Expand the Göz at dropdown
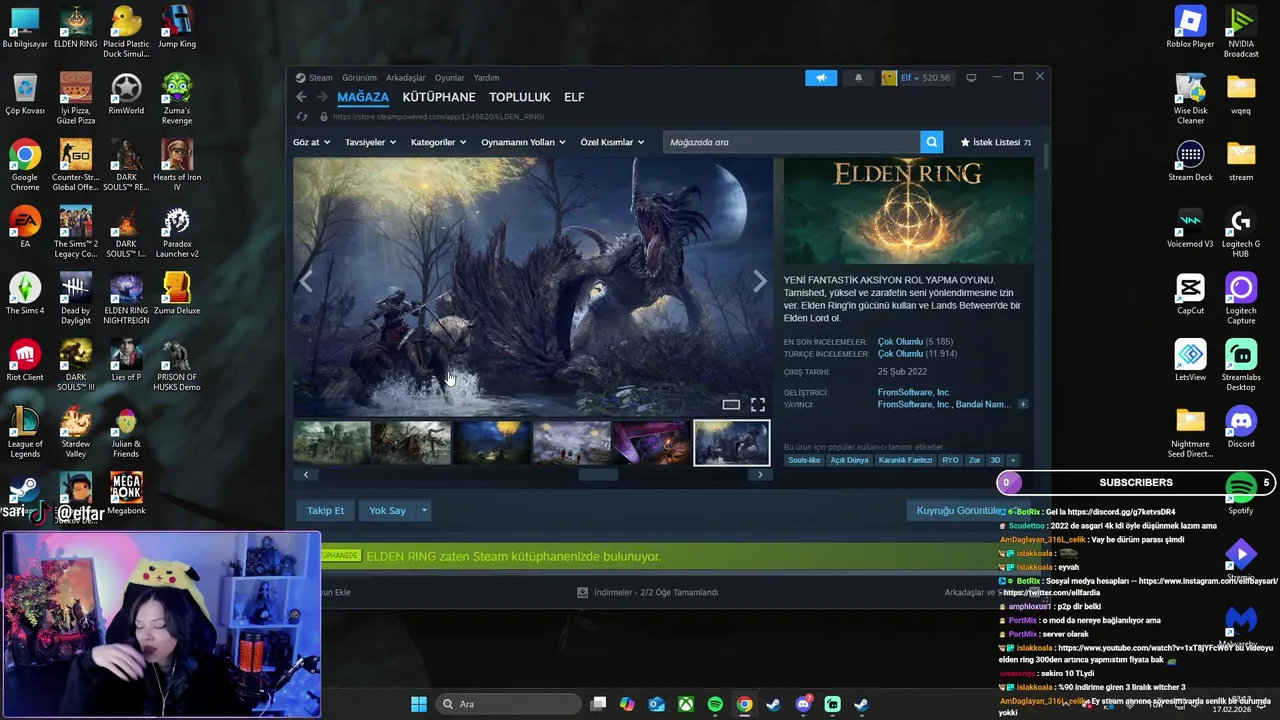This screenshot has width=1280, height=720. [311, 142]
